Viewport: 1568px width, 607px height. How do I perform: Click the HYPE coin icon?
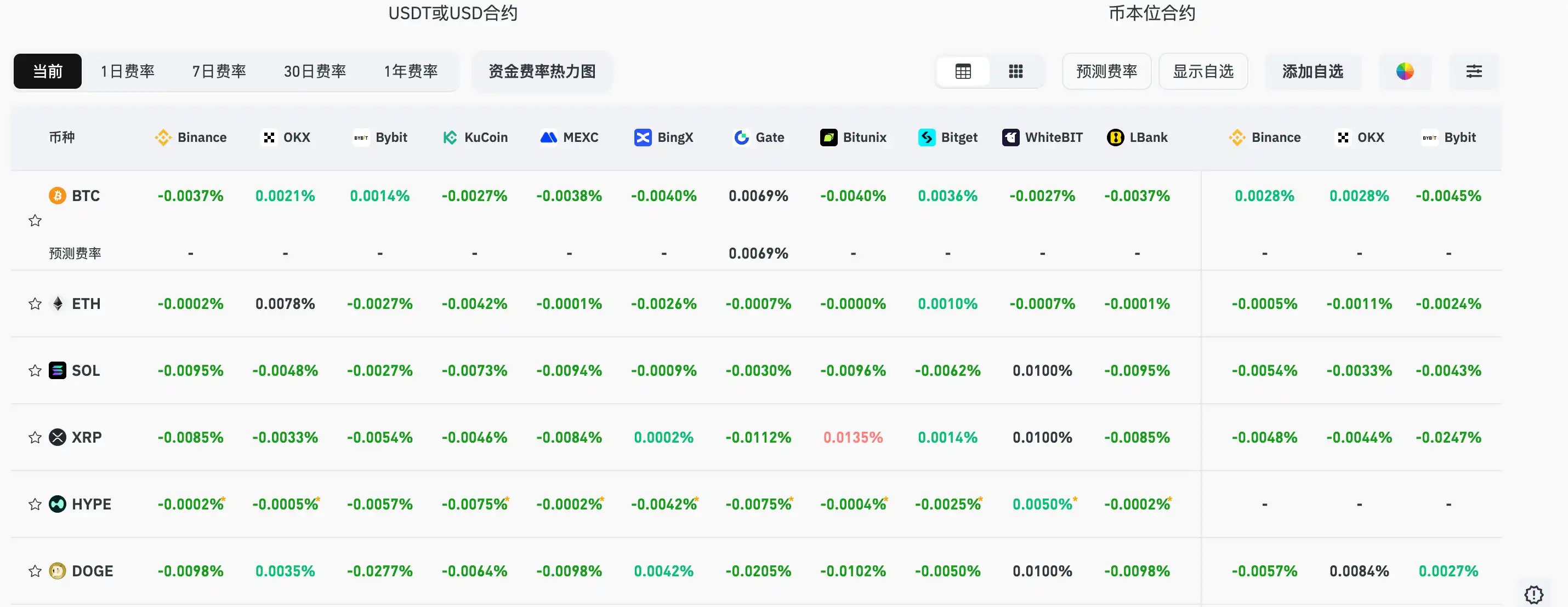coord(57,504)
